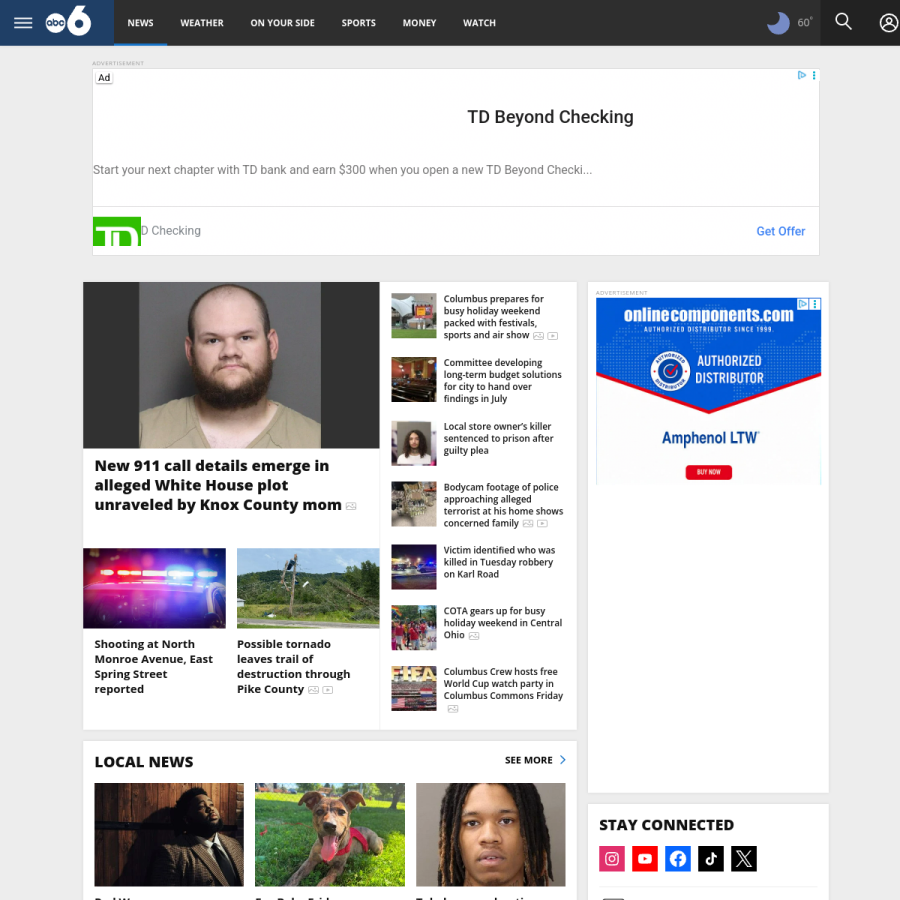Open the YouTube icon
The width and height of the screenshot is (900, 900).
pos(645,859)
